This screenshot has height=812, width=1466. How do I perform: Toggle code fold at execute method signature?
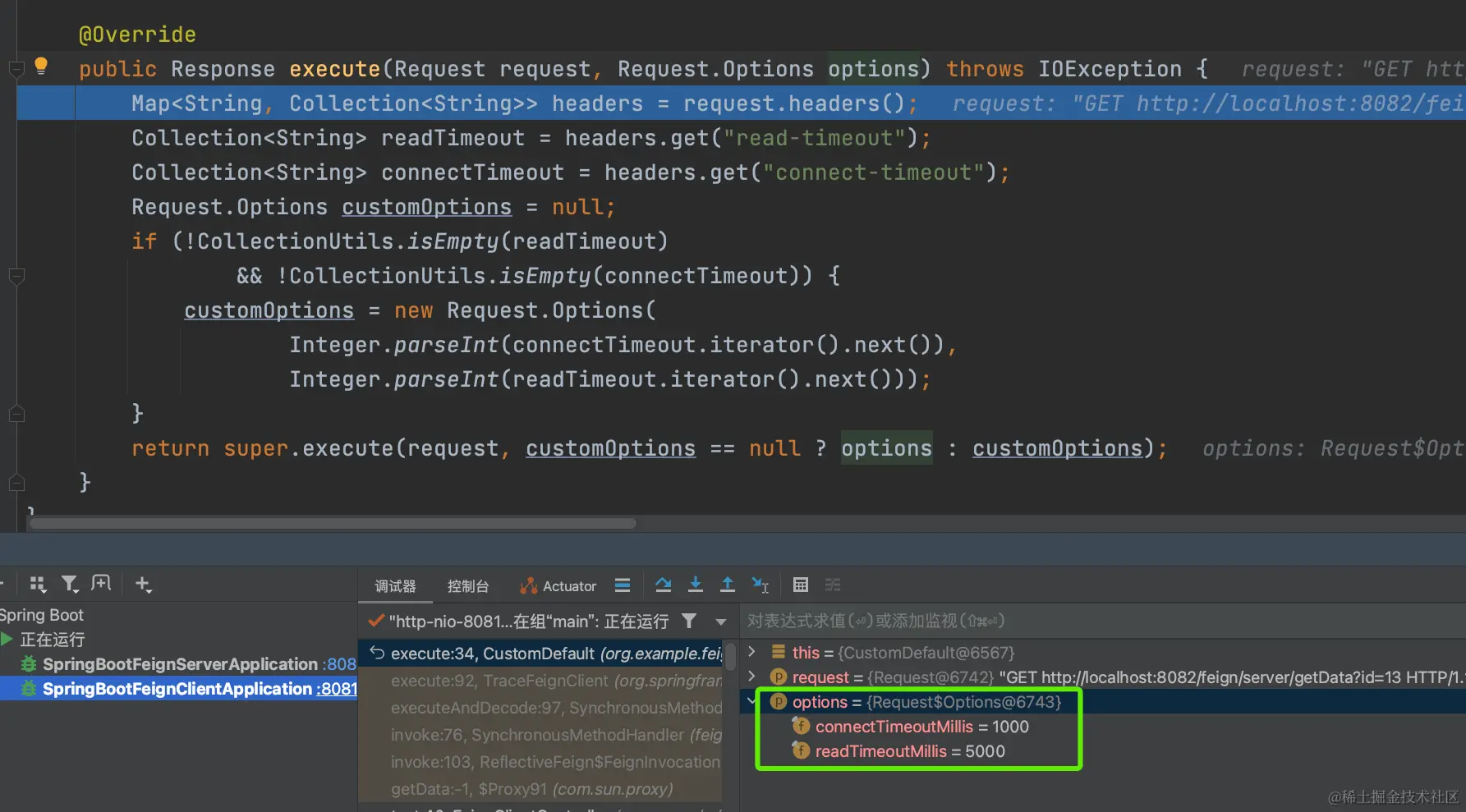tap(16, 68)
